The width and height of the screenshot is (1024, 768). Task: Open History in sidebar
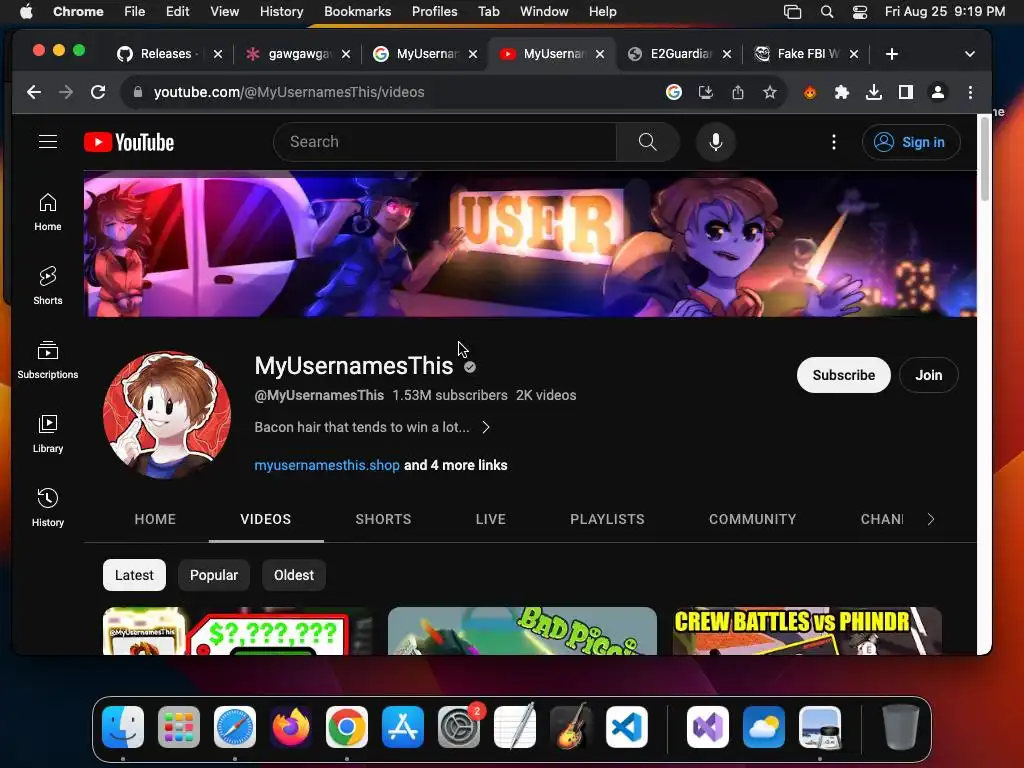48,508
